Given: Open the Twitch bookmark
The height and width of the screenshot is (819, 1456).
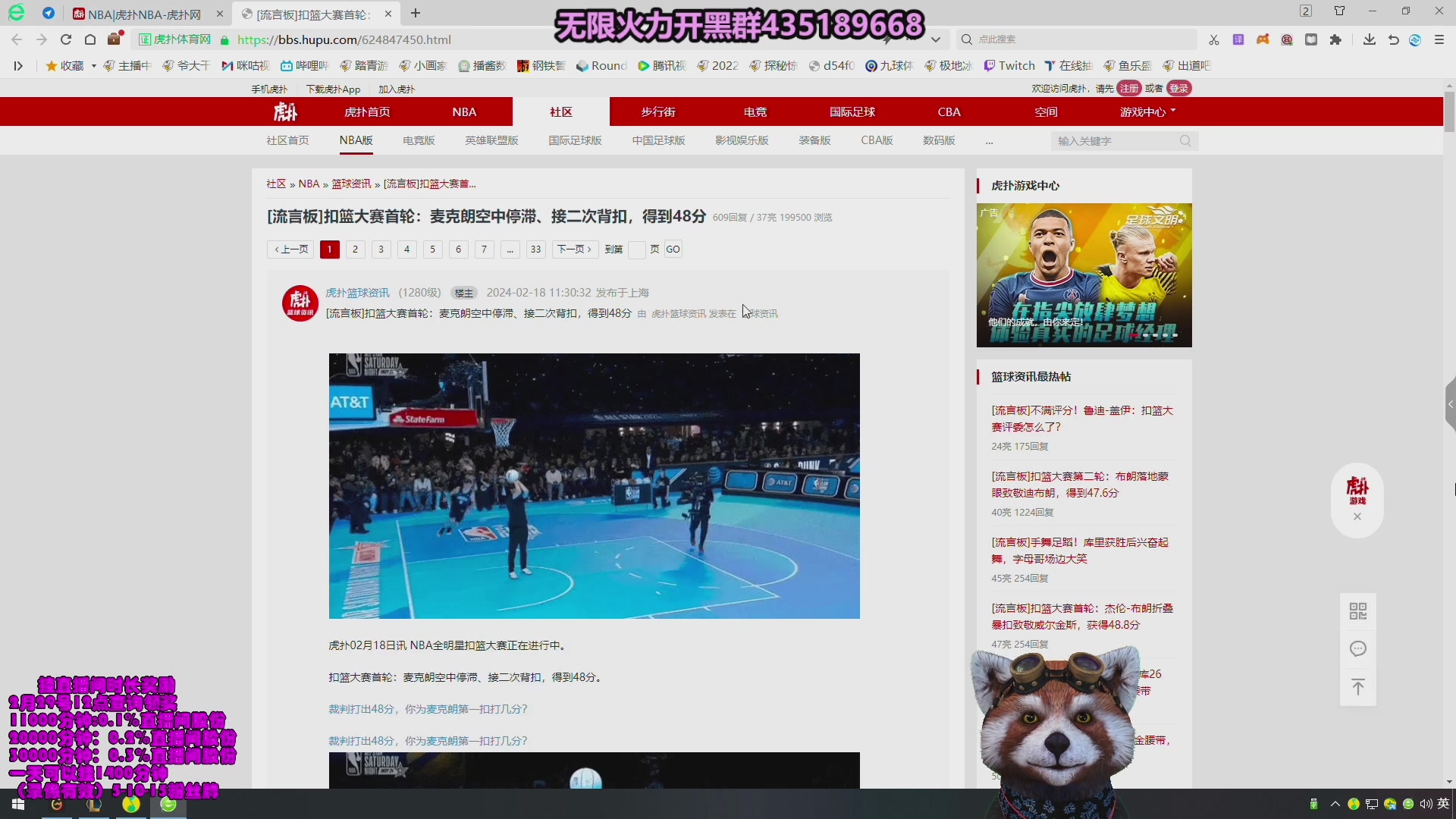Looking at the screenshot, I should coord(1009,66).
